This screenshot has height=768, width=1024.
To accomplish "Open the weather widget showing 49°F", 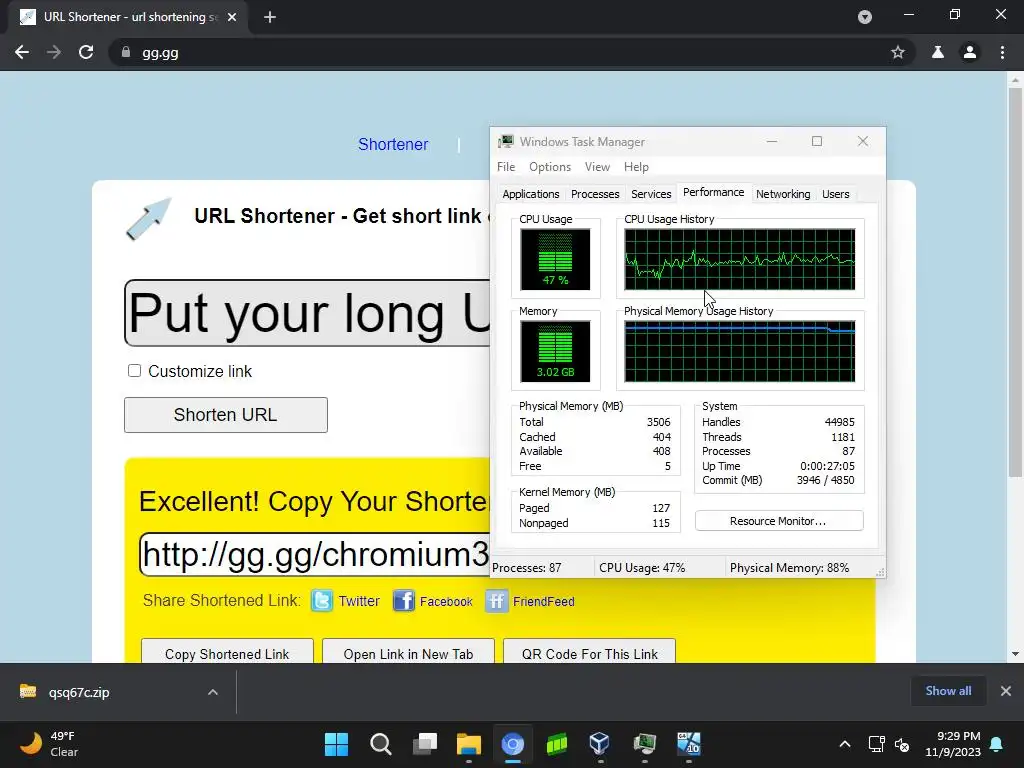I will pos(50,744).
